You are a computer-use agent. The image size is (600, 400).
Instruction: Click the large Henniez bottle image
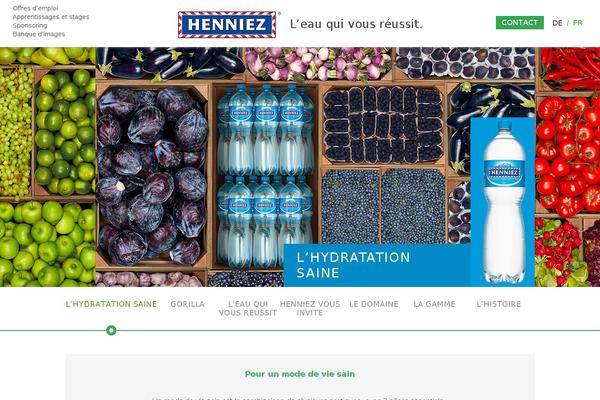pos(504,202)
